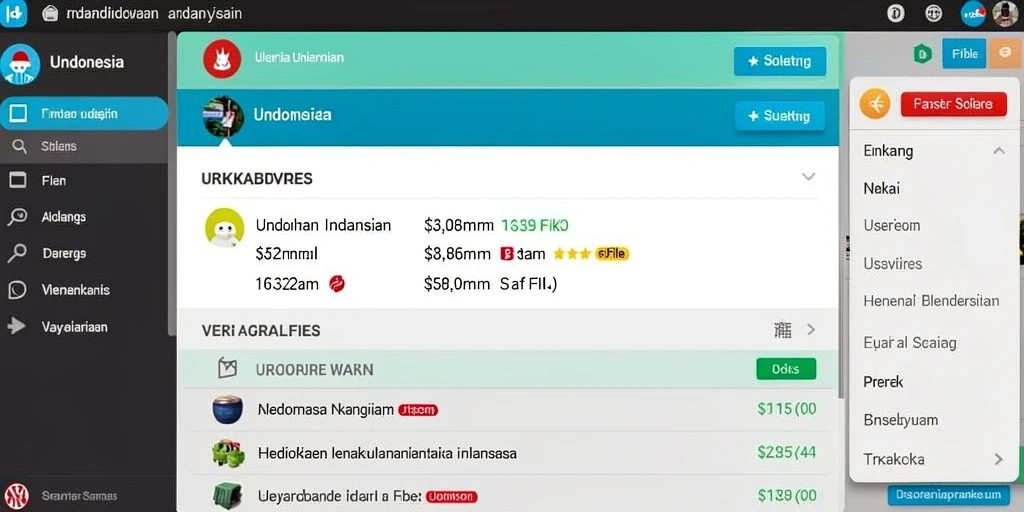Image resolution: width=1024 pixels, height=512 pixels.
Task: Click the red logo beside Sramtar Sarnas
Action: [16, 496]
